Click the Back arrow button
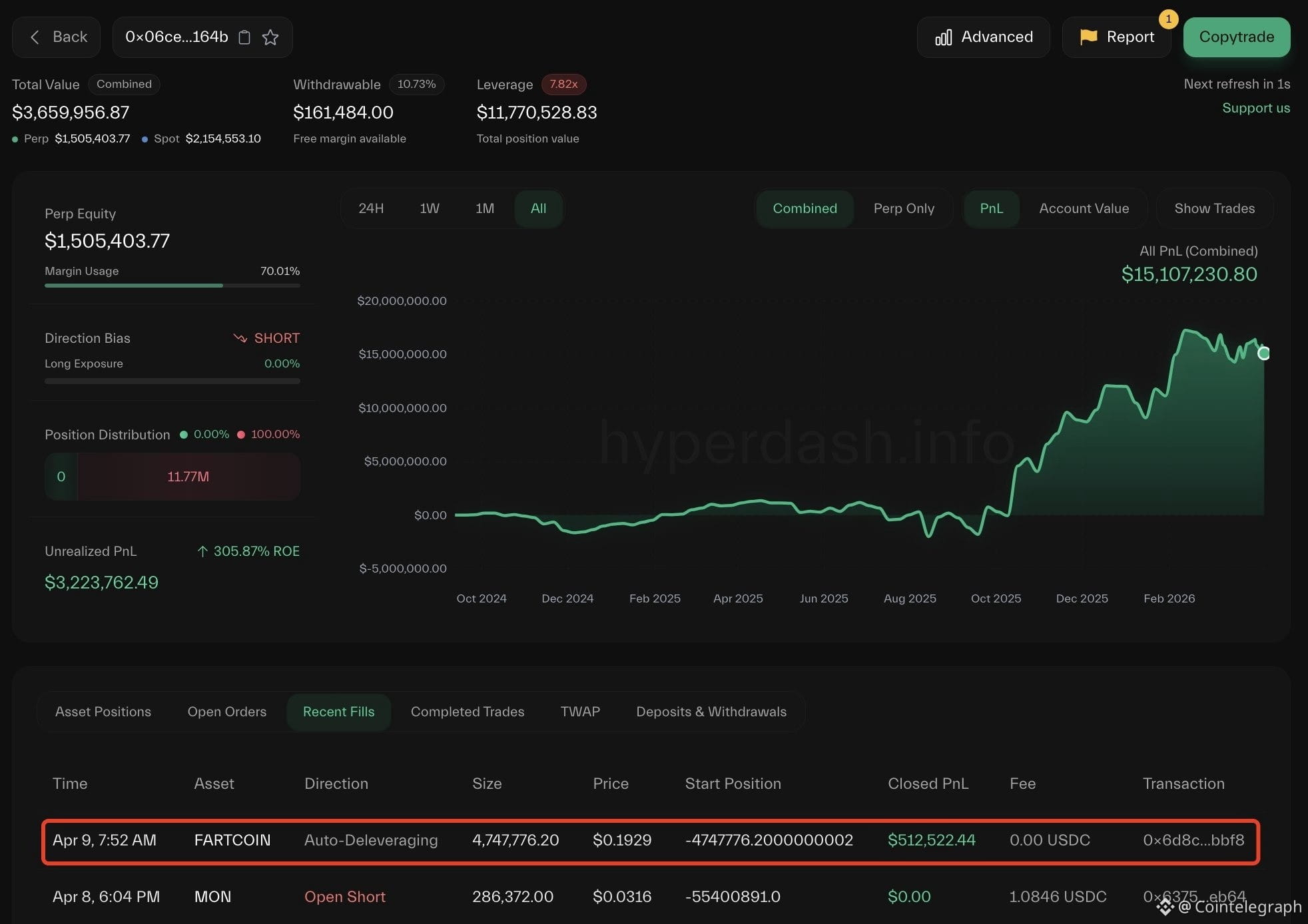The height and width of the screenshot is (924, 1308). 56,37
